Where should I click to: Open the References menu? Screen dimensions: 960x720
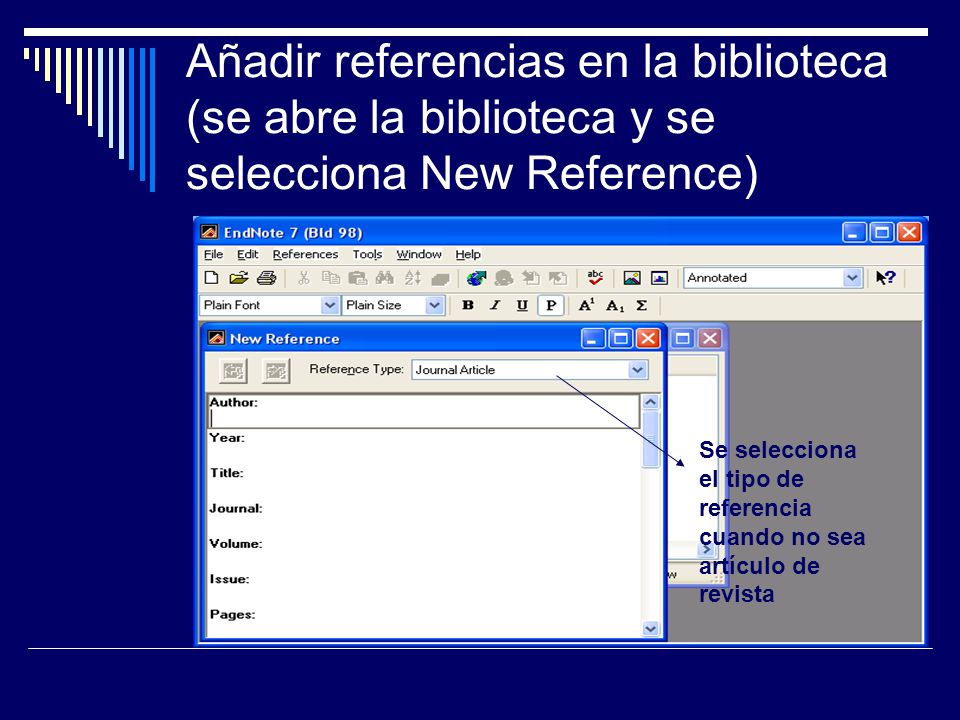click(305, 254)
